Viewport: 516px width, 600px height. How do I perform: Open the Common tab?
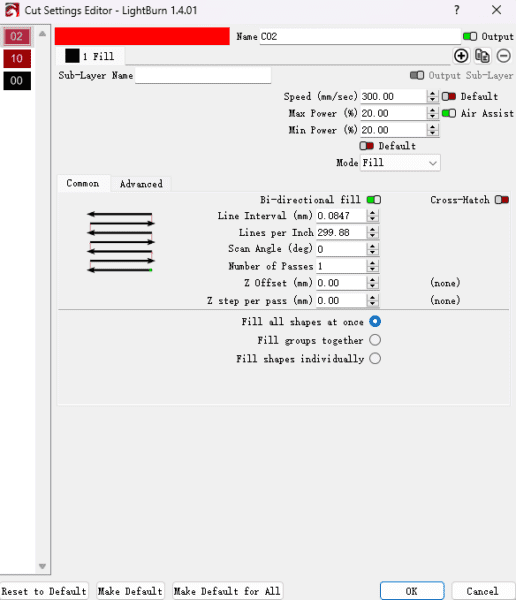click(x=83, y=183)
